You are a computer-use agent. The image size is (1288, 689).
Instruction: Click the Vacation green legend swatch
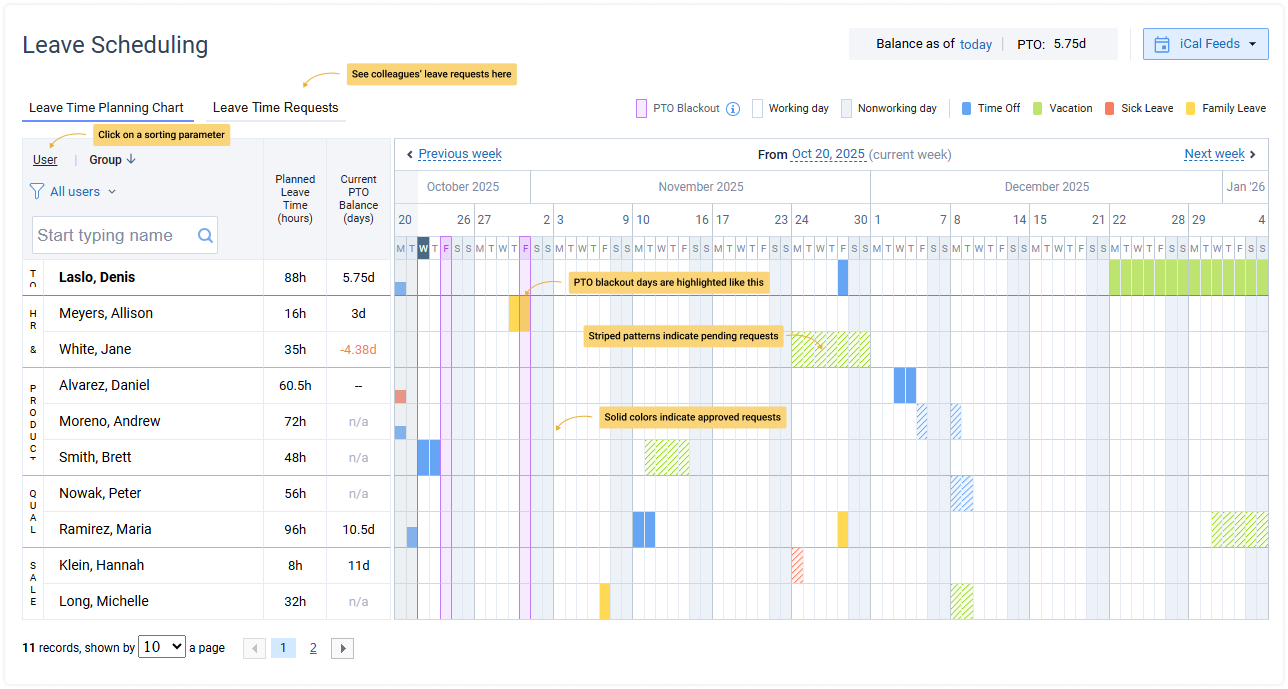1038,108
